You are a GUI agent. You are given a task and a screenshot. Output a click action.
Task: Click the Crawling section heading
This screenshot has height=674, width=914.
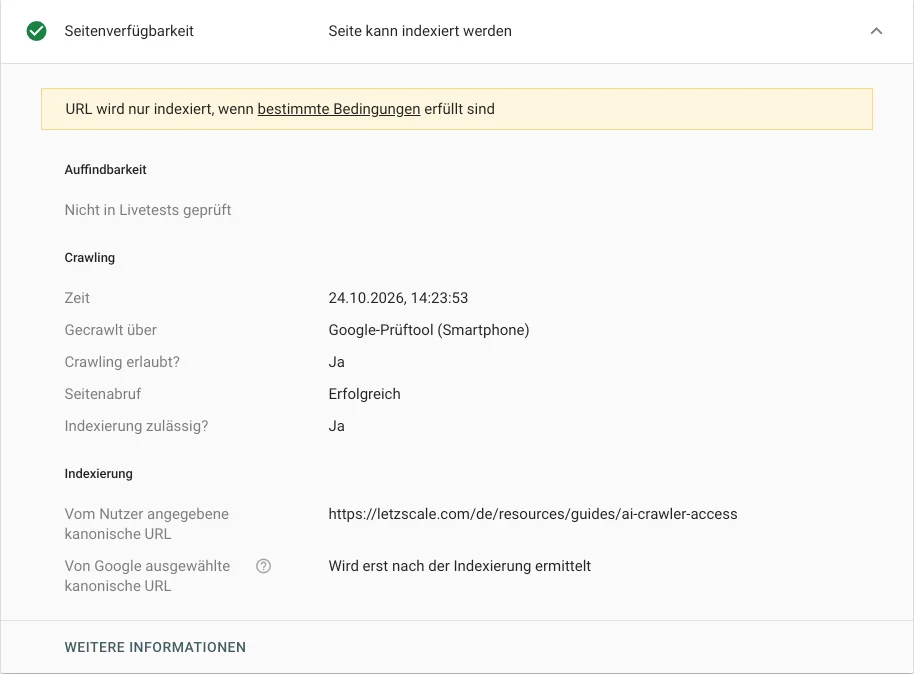[x=90, y=258]
